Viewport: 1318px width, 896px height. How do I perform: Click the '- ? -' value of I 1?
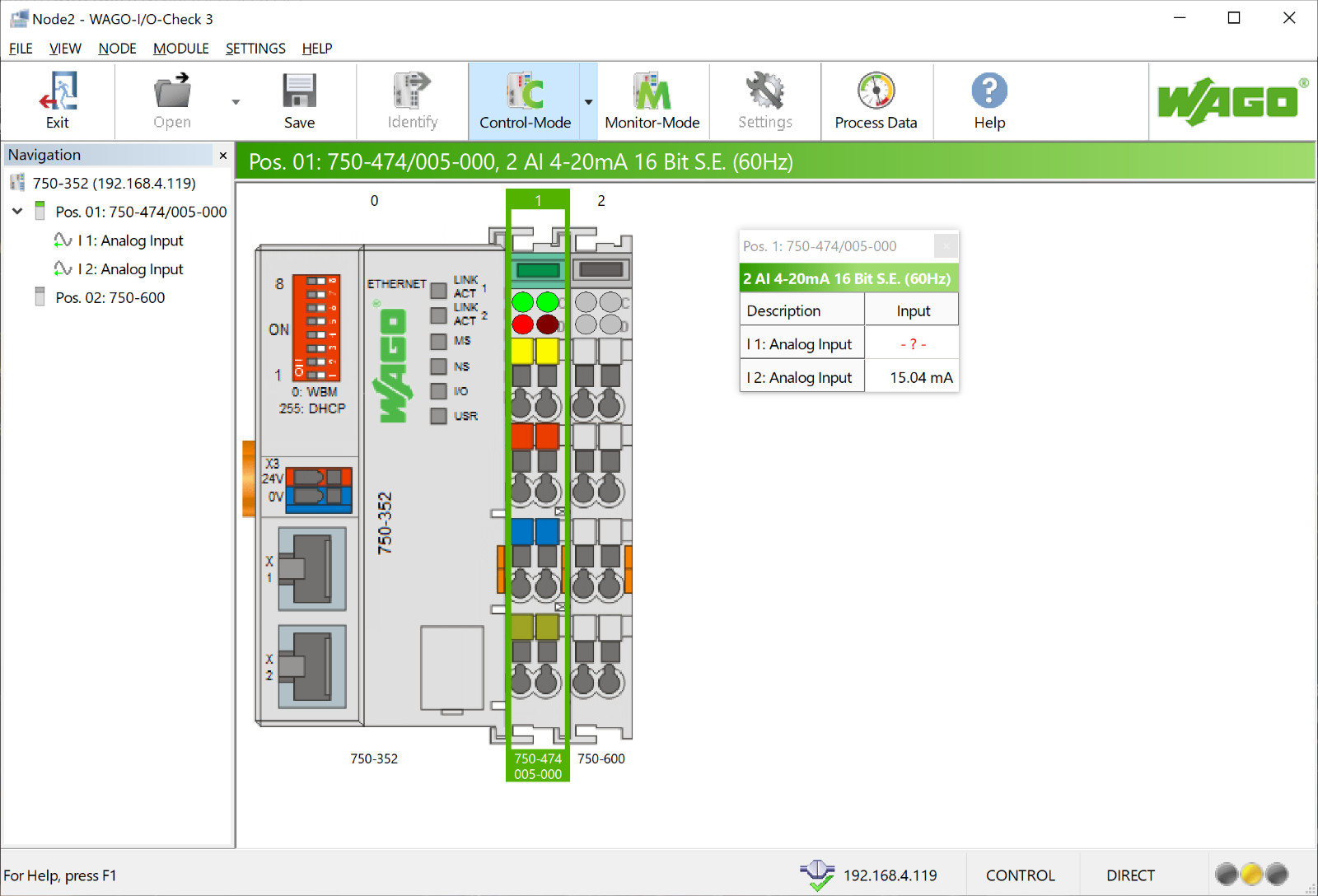(x=913, y=344)
